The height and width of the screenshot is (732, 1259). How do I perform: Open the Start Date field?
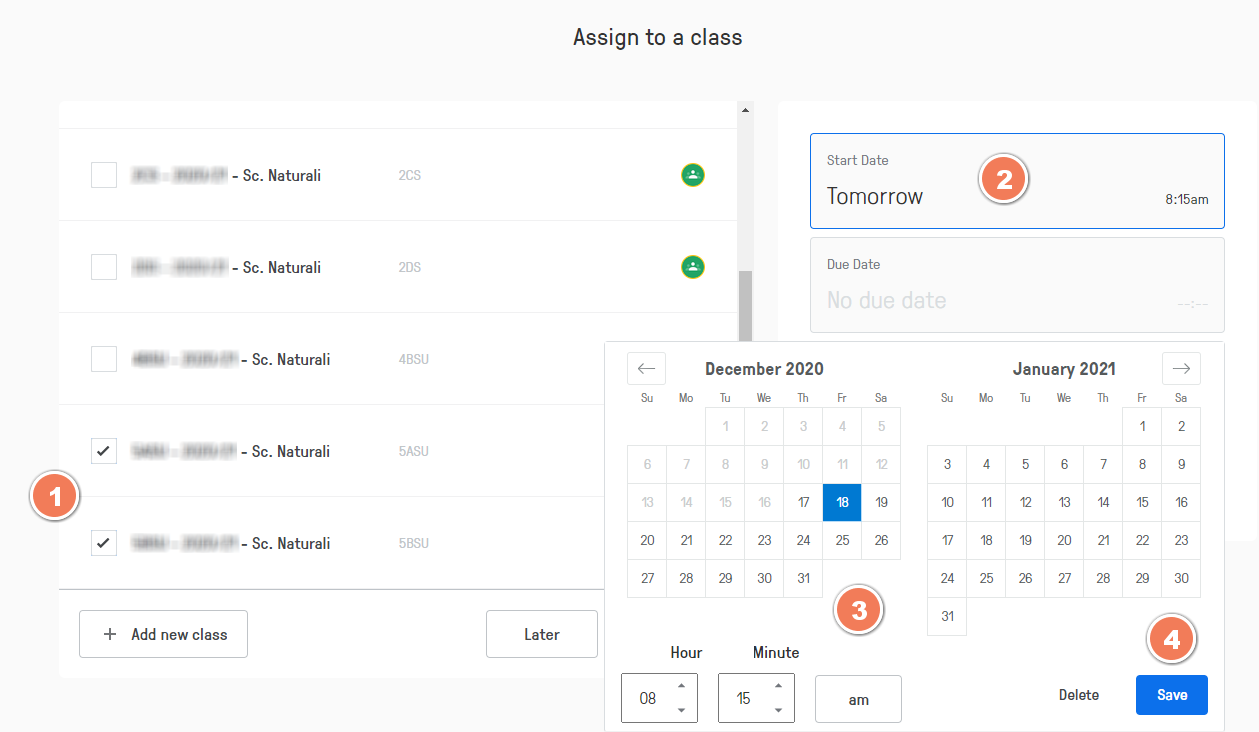pos(1017,183)
